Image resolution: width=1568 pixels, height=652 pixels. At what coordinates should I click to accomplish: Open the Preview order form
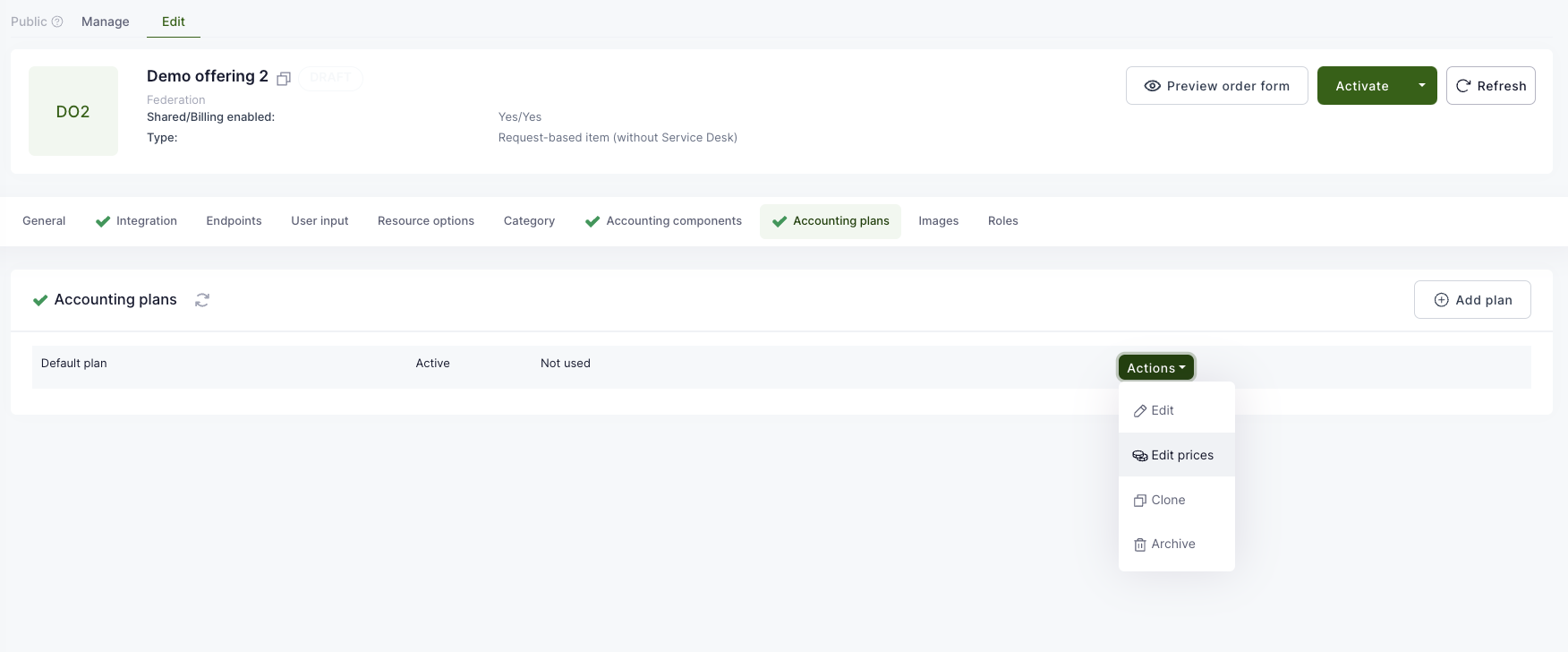pyautogui.click(x=1216, y=86)
